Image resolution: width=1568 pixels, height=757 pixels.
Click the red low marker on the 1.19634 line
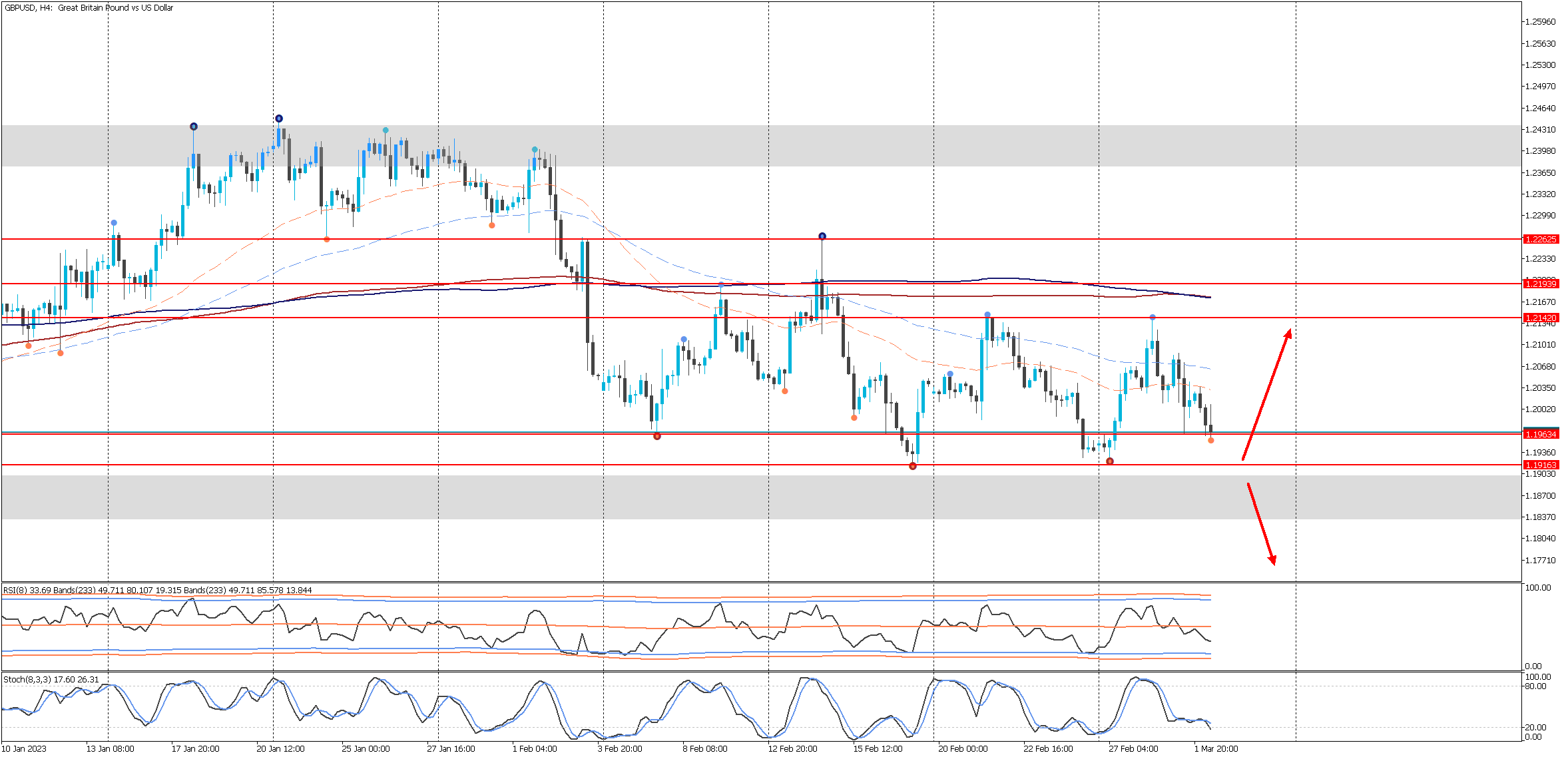coord(657,436)
